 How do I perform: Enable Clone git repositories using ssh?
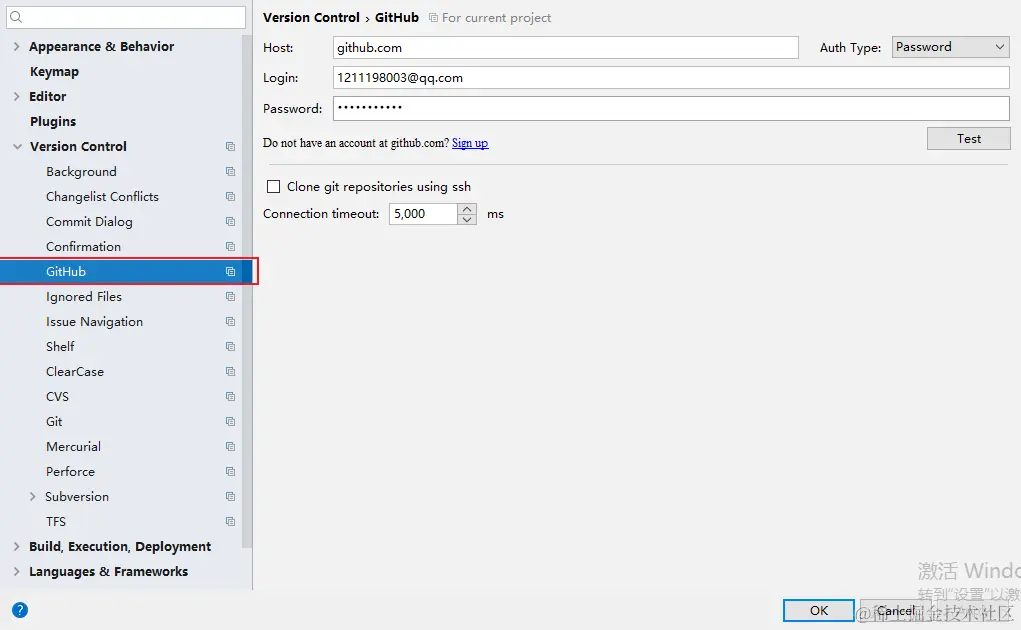pos(273,187)
